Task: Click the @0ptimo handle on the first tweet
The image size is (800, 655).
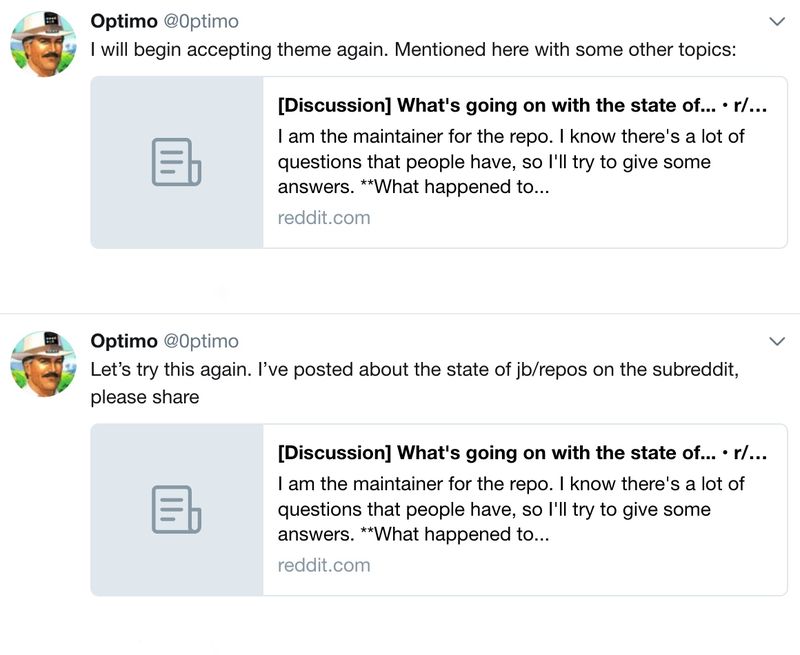Action: 201,21
